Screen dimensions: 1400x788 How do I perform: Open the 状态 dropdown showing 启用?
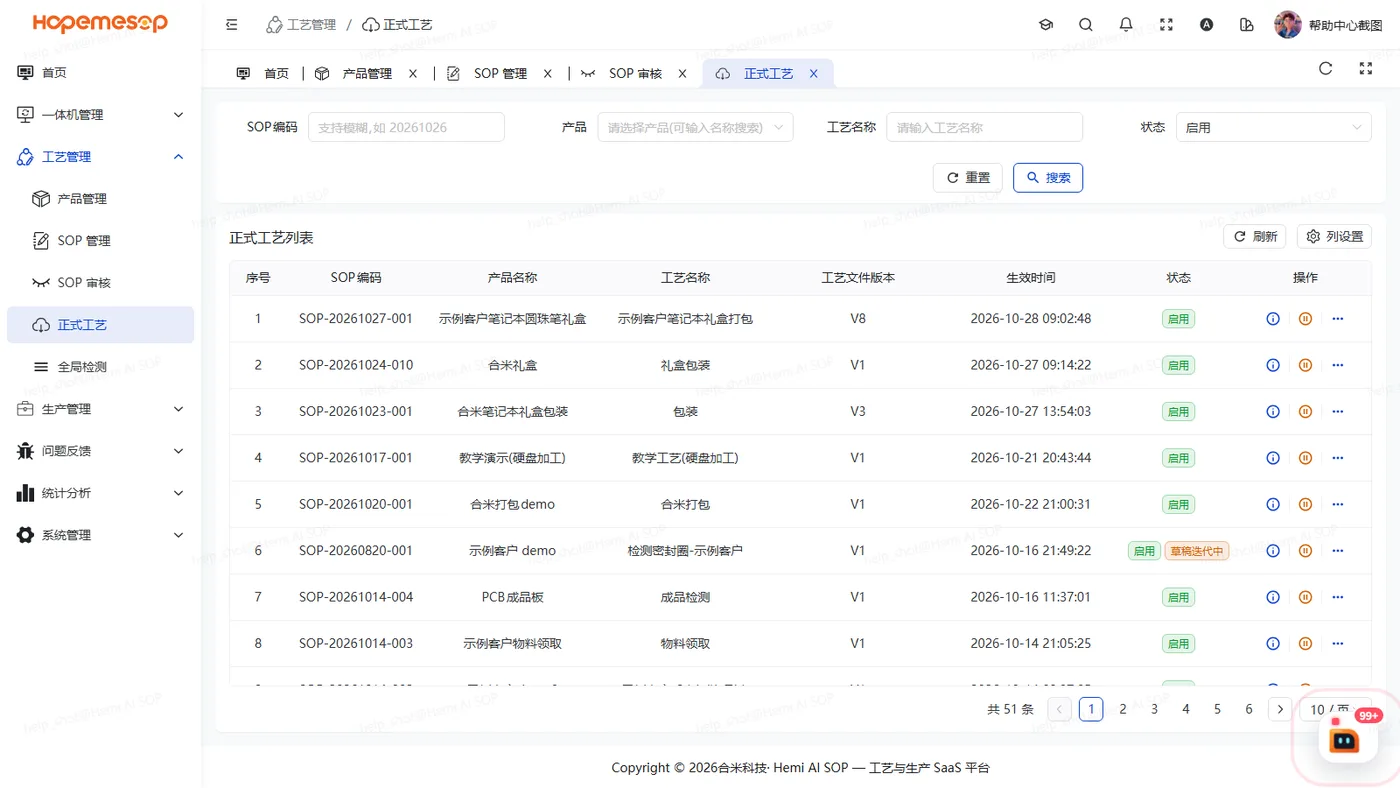(x=1273, y=127)
